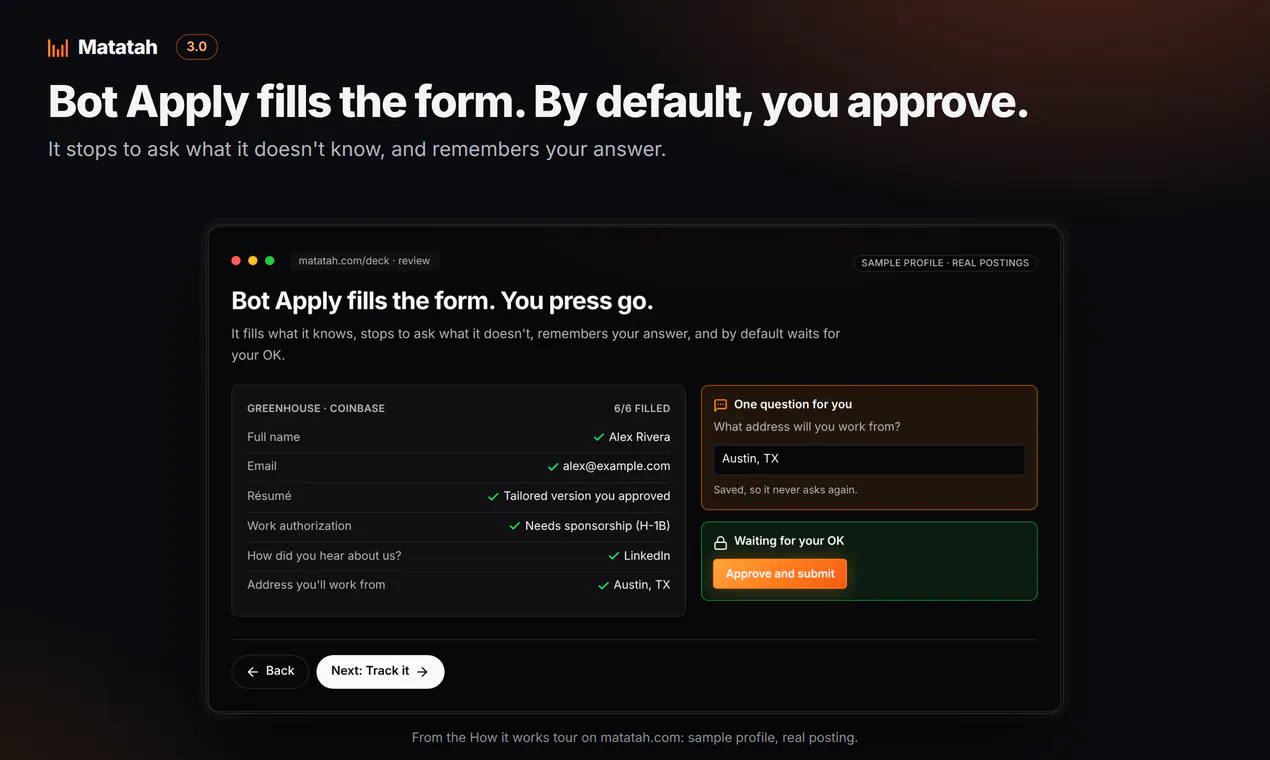Click the green window dot
Image resolution: width=1270 pixels, height=760 pixels.
pos(270,261)
